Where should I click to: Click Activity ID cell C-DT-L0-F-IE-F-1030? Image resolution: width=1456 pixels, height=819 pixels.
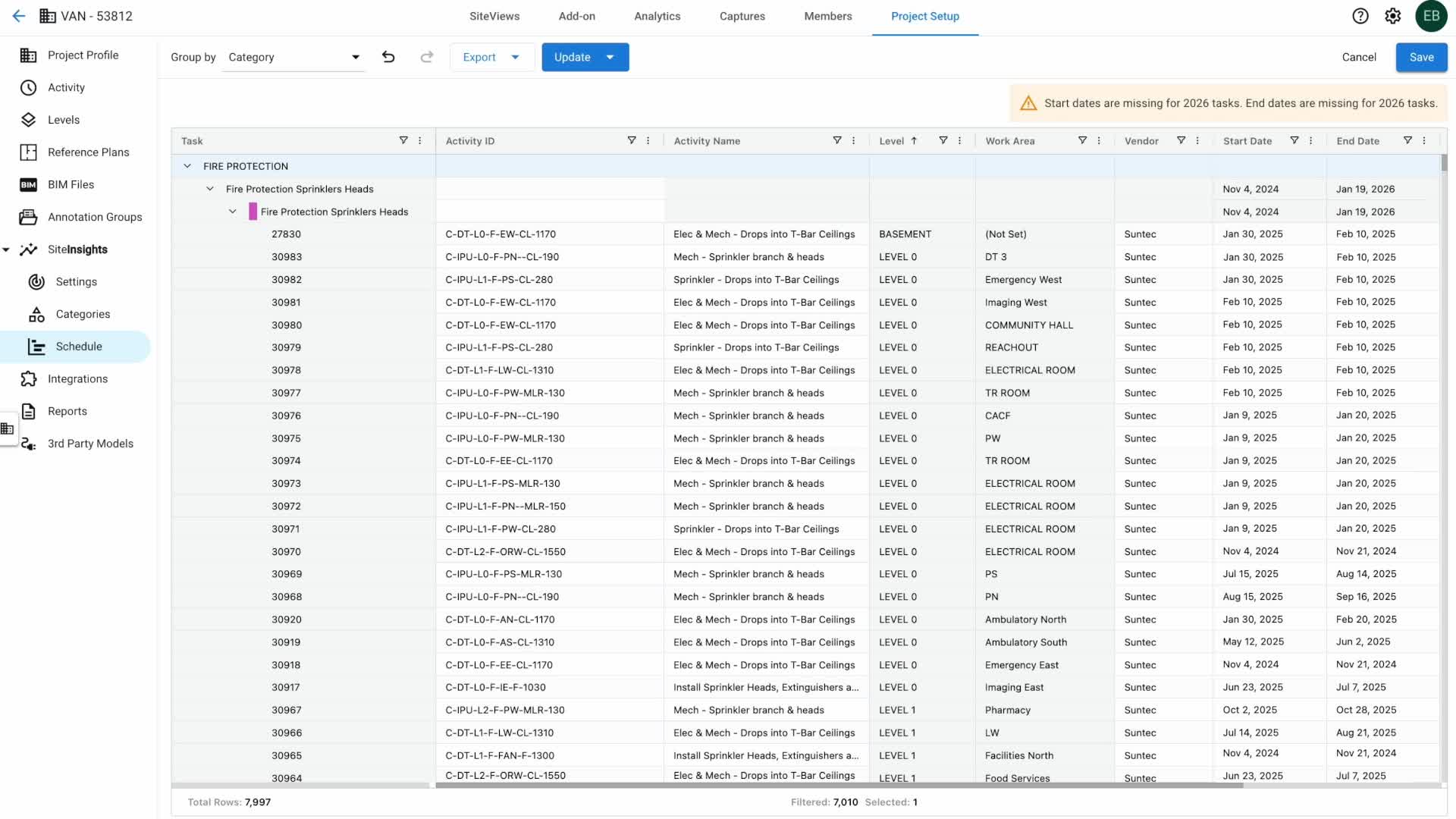click(550, 688)
